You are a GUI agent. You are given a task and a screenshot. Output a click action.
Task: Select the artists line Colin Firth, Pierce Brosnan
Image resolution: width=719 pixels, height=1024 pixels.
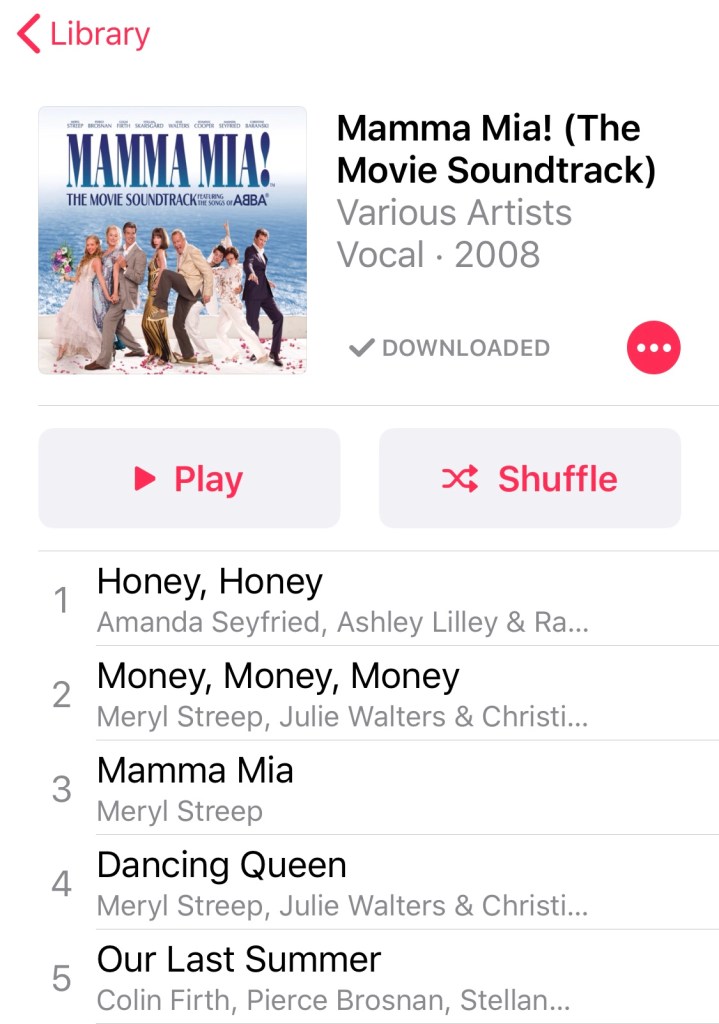click(333, 1000)
